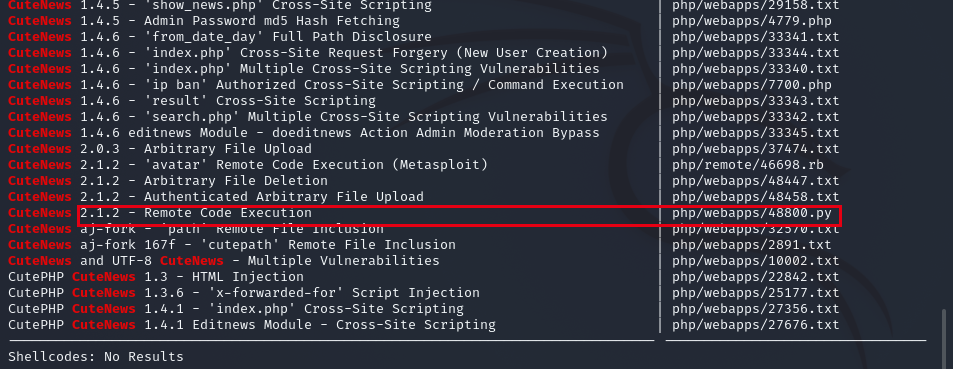Click the path php/webapps/4779.php

752,21
